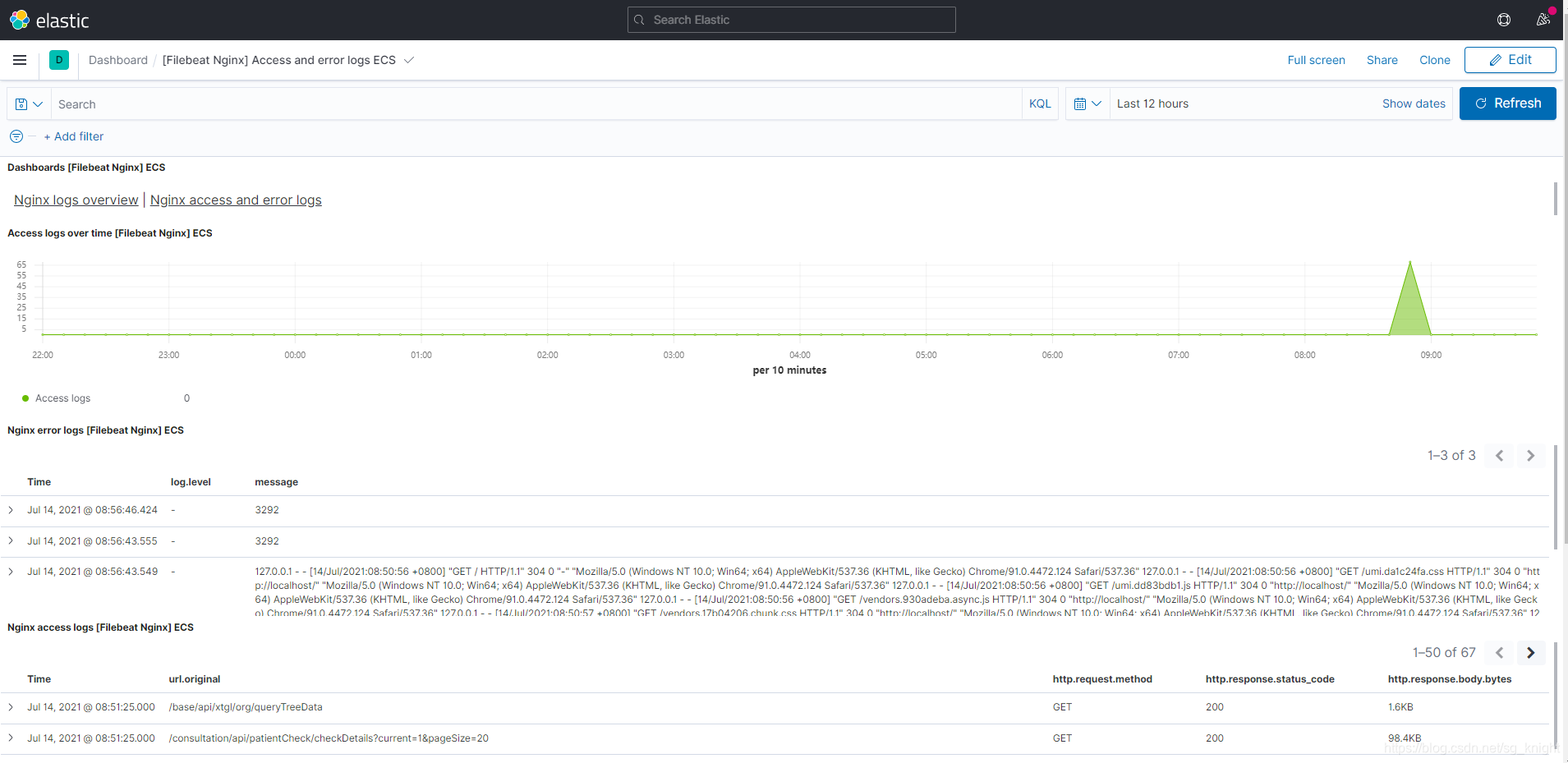The width and height of the screenshot is (1568, 763).
Task: Click Show dates
Action: point(1414,103)
